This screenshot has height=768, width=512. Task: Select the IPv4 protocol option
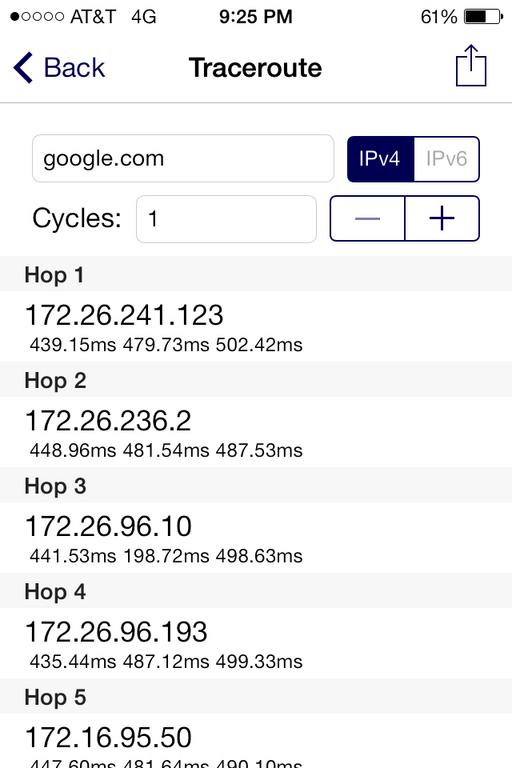[381, 159]
